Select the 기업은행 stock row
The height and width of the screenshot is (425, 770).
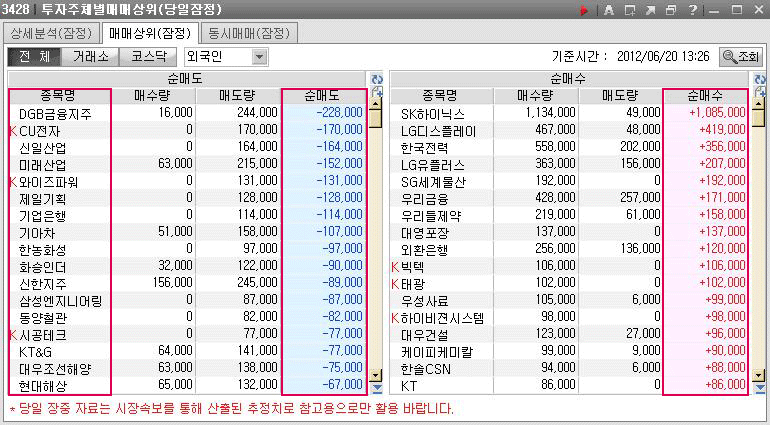coord(188,215)
